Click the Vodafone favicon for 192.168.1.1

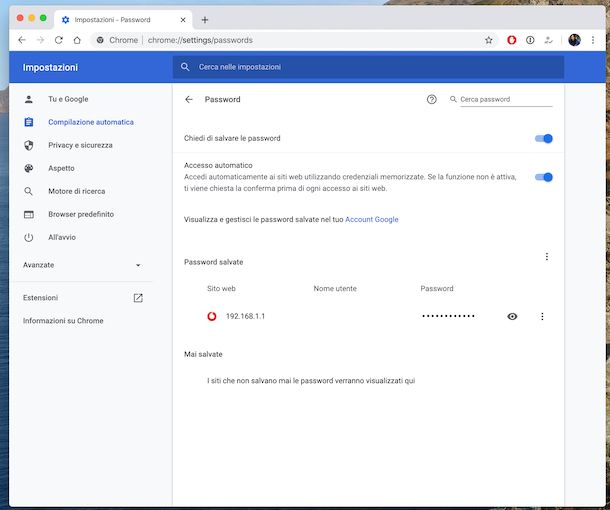(212, 316)
